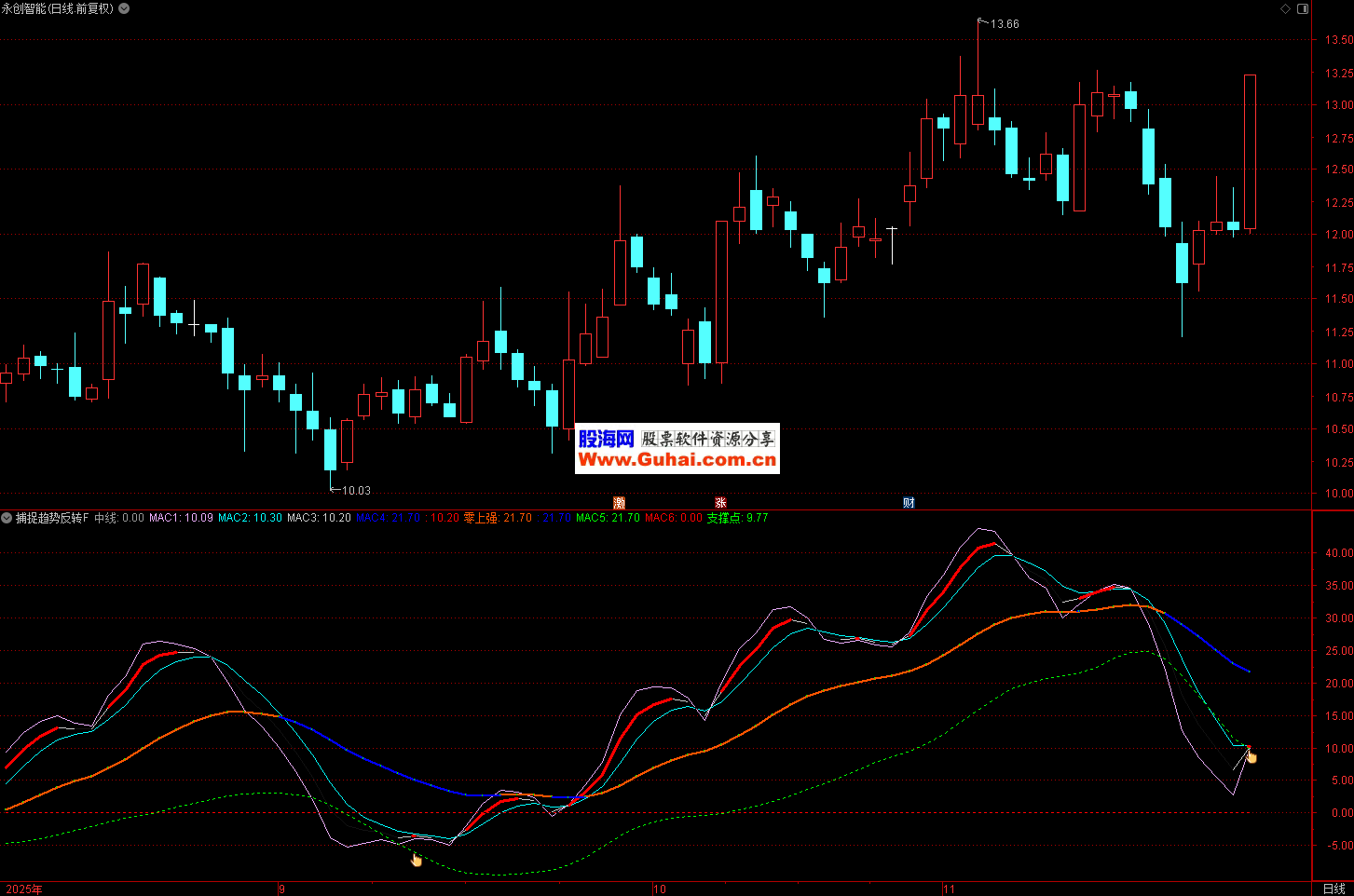Click the 日线 period label at bottom right
The height and width of the screenshot is (896, 1354).
(1333, 889)
